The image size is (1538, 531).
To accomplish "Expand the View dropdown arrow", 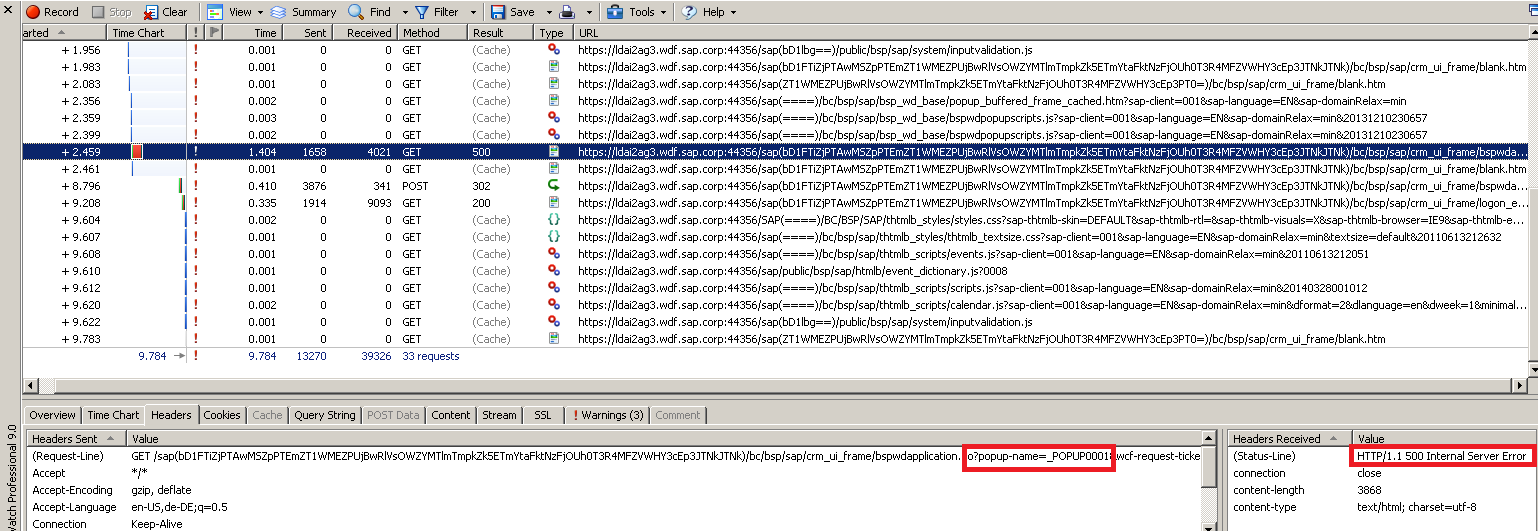I will click(259, 13).
